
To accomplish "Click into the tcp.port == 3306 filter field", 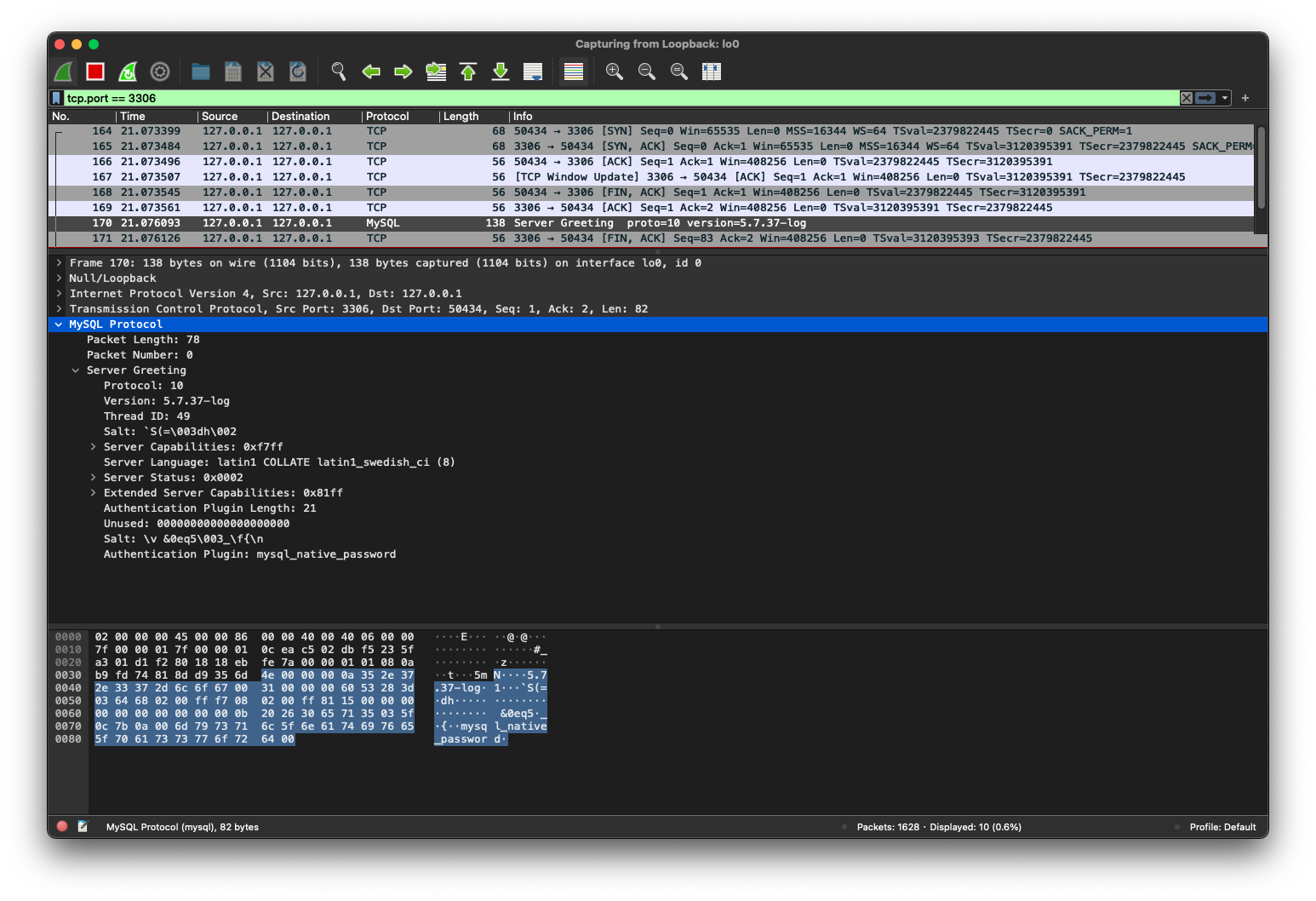I will (x=621, y=98).
